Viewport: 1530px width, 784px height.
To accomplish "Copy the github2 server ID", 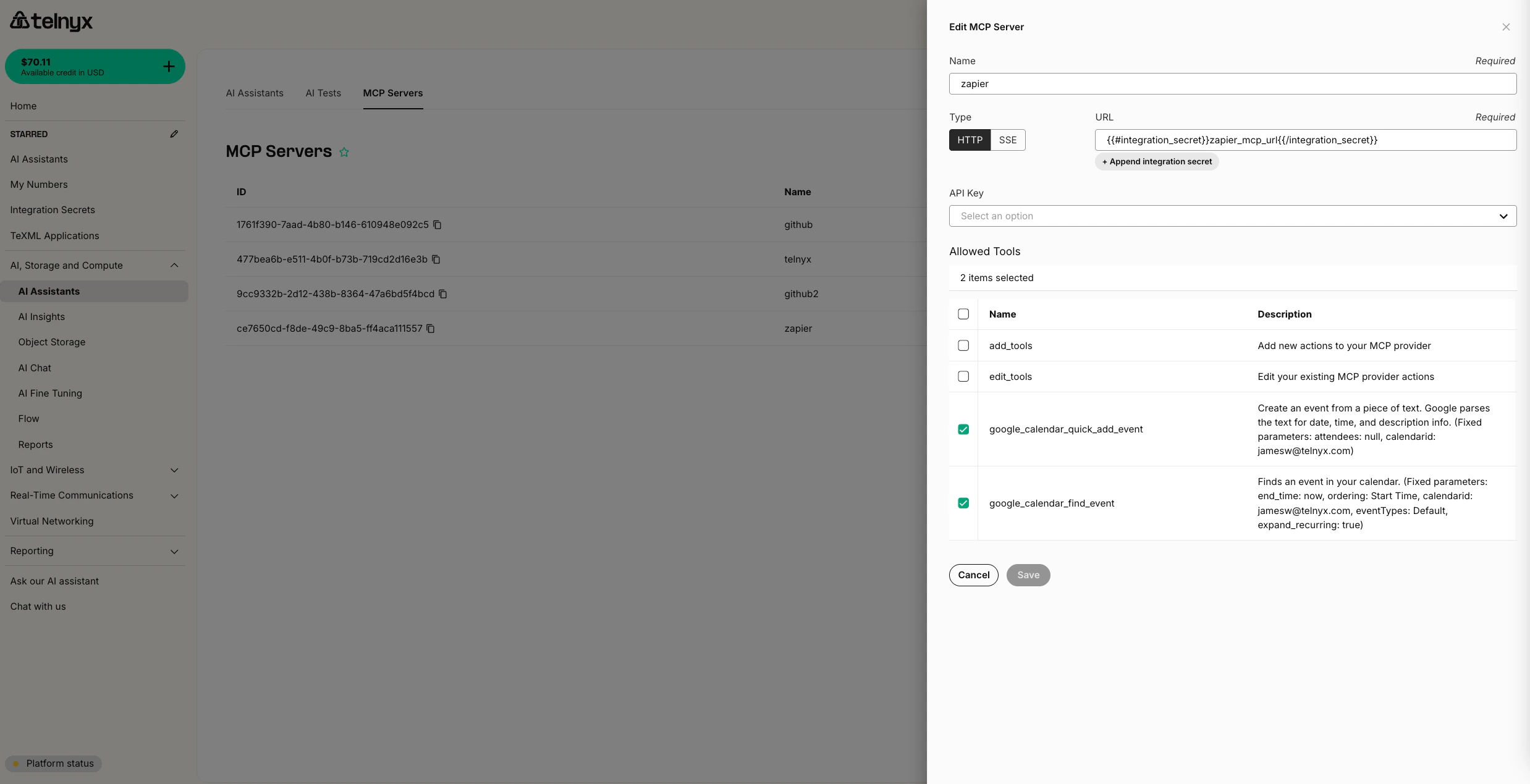I will pyautogui.click(x=443, y=293).
